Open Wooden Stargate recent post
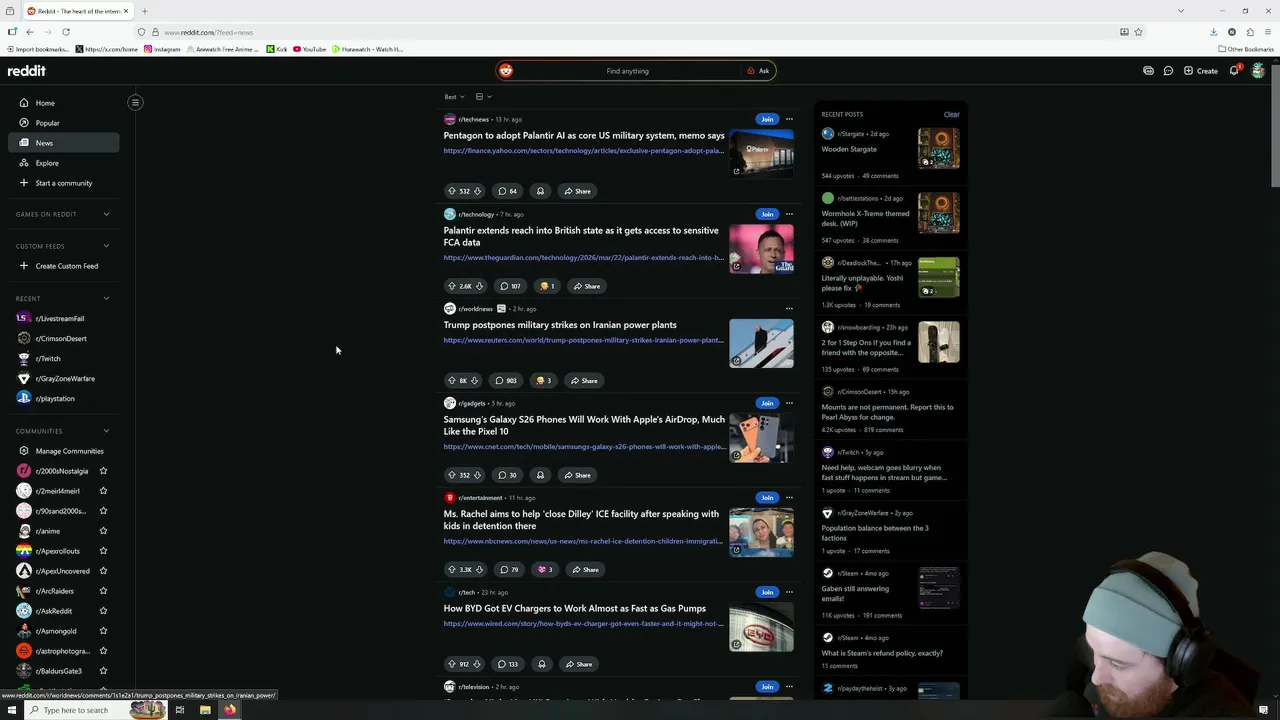Viewport: 1280px width, 720px height. click(x=849, y=149)
